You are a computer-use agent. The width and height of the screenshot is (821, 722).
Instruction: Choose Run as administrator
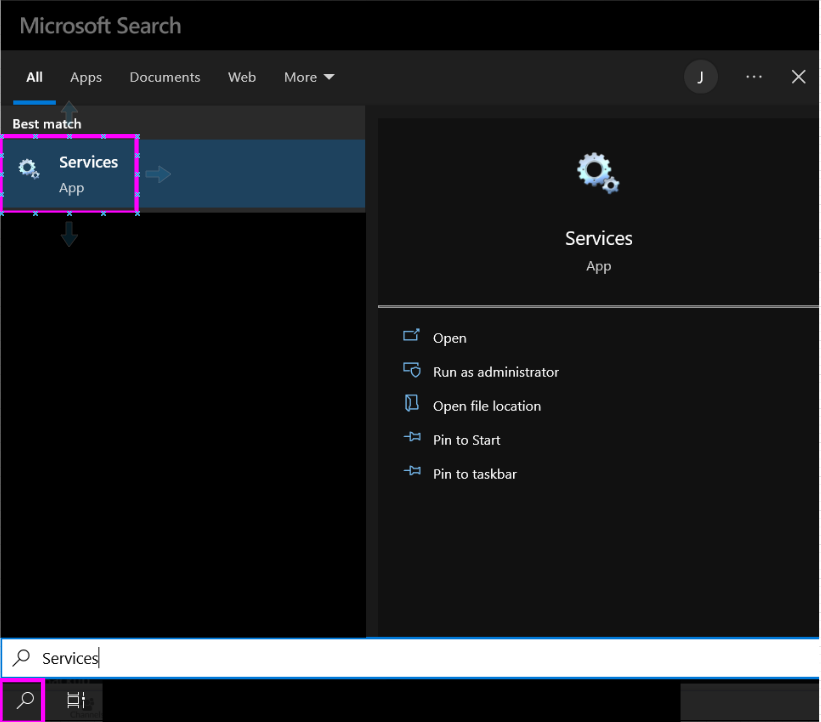click(496, 372)
